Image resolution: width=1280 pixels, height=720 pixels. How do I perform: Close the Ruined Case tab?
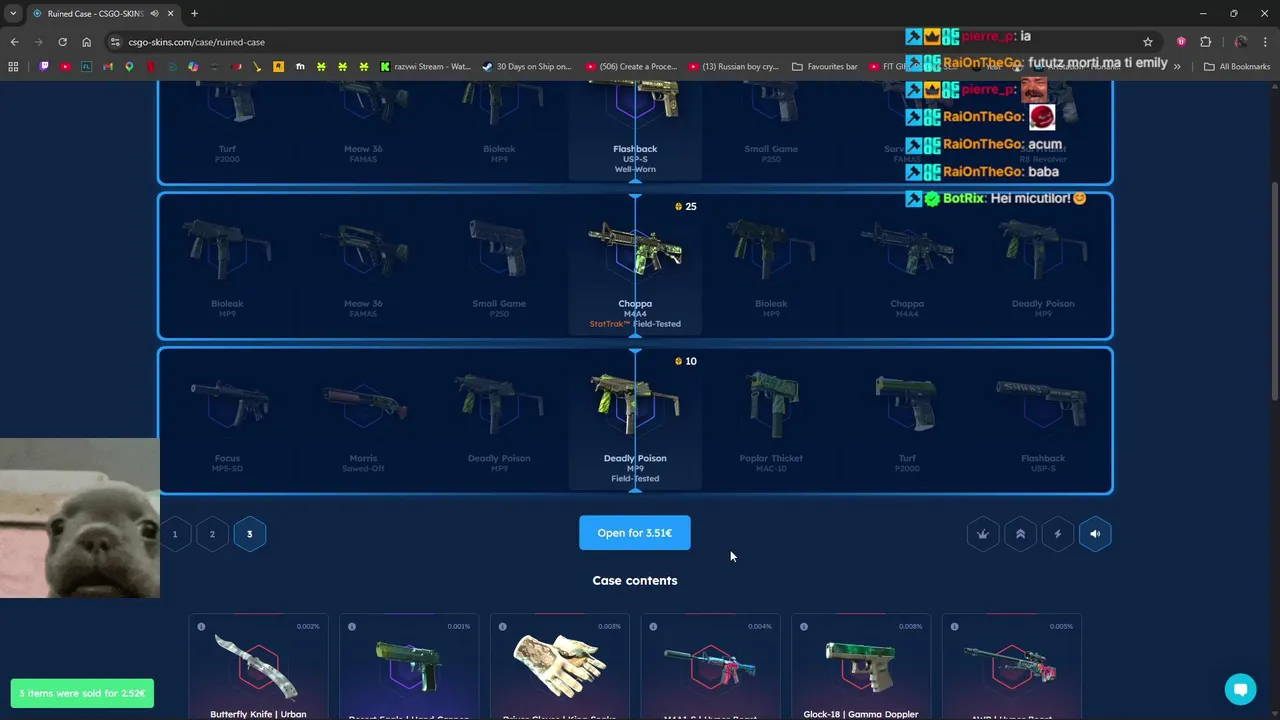pyautogui.click(x=171, y=14)
